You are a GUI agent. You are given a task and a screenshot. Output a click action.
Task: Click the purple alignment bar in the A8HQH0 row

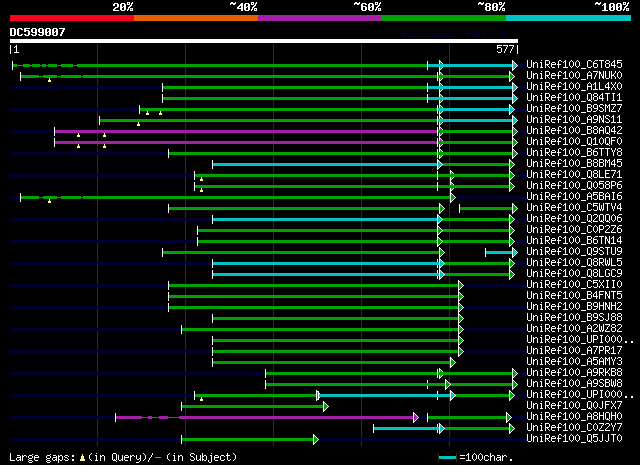tap(267, 418)
